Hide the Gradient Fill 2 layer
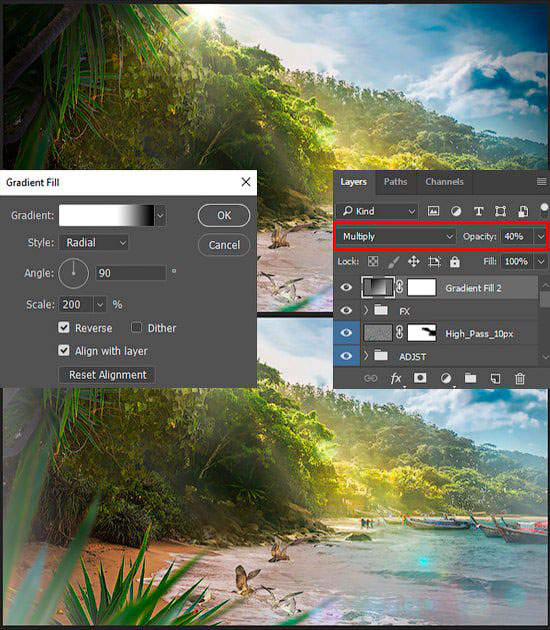The image size is (550, 630). click(x=346, y=287)
